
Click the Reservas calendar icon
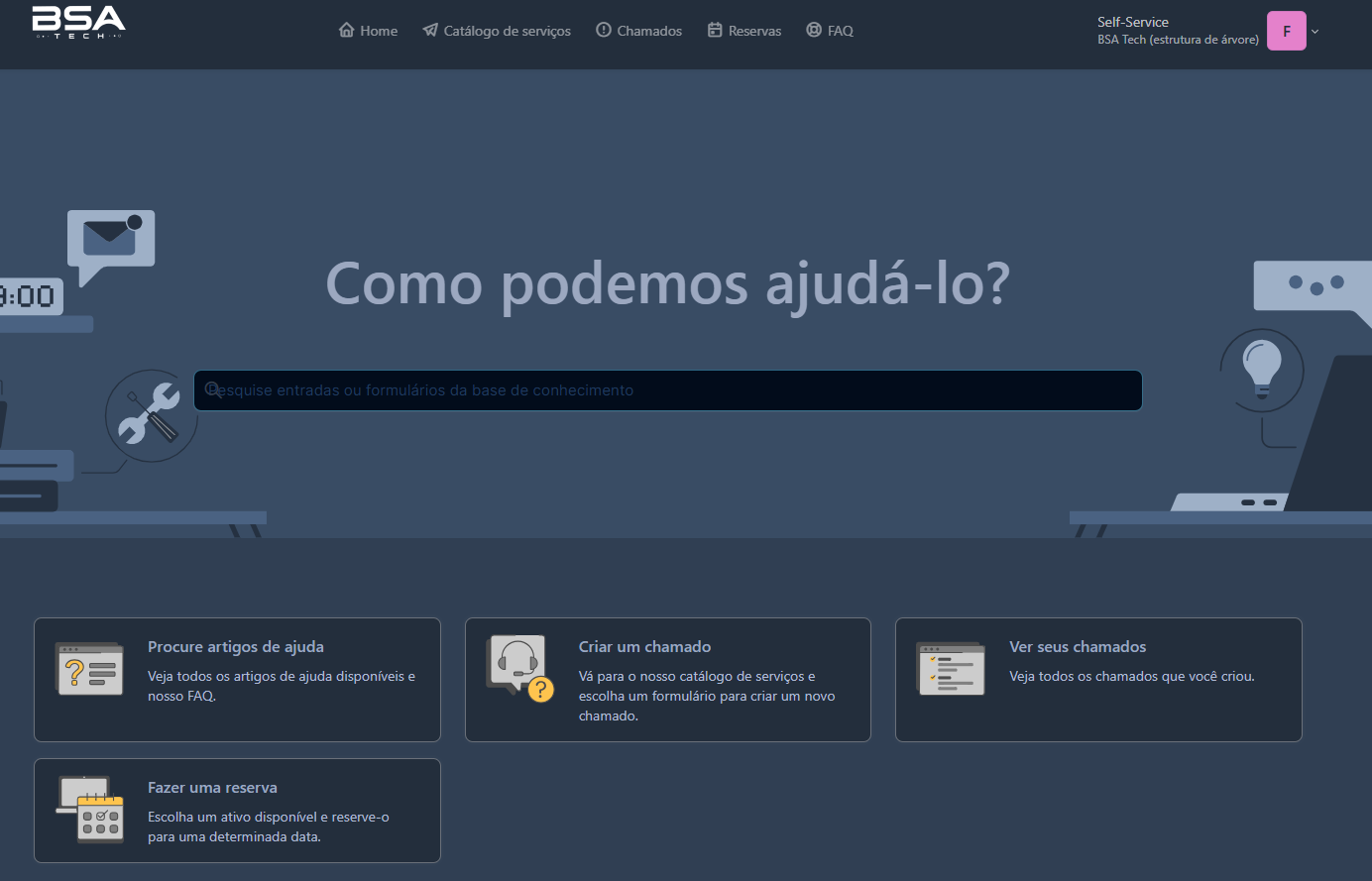[x=713, y=30]
